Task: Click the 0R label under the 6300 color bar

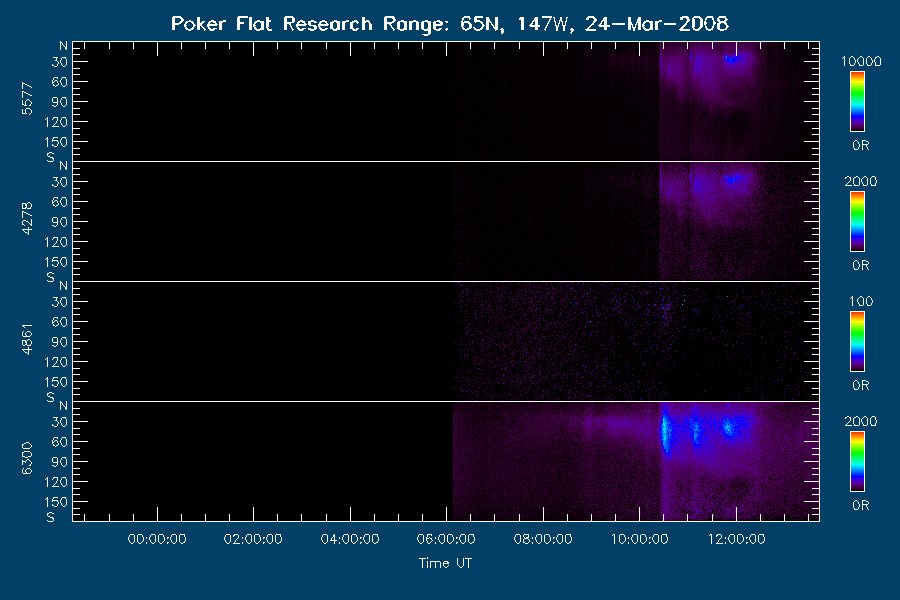Action: coord(860,505)
